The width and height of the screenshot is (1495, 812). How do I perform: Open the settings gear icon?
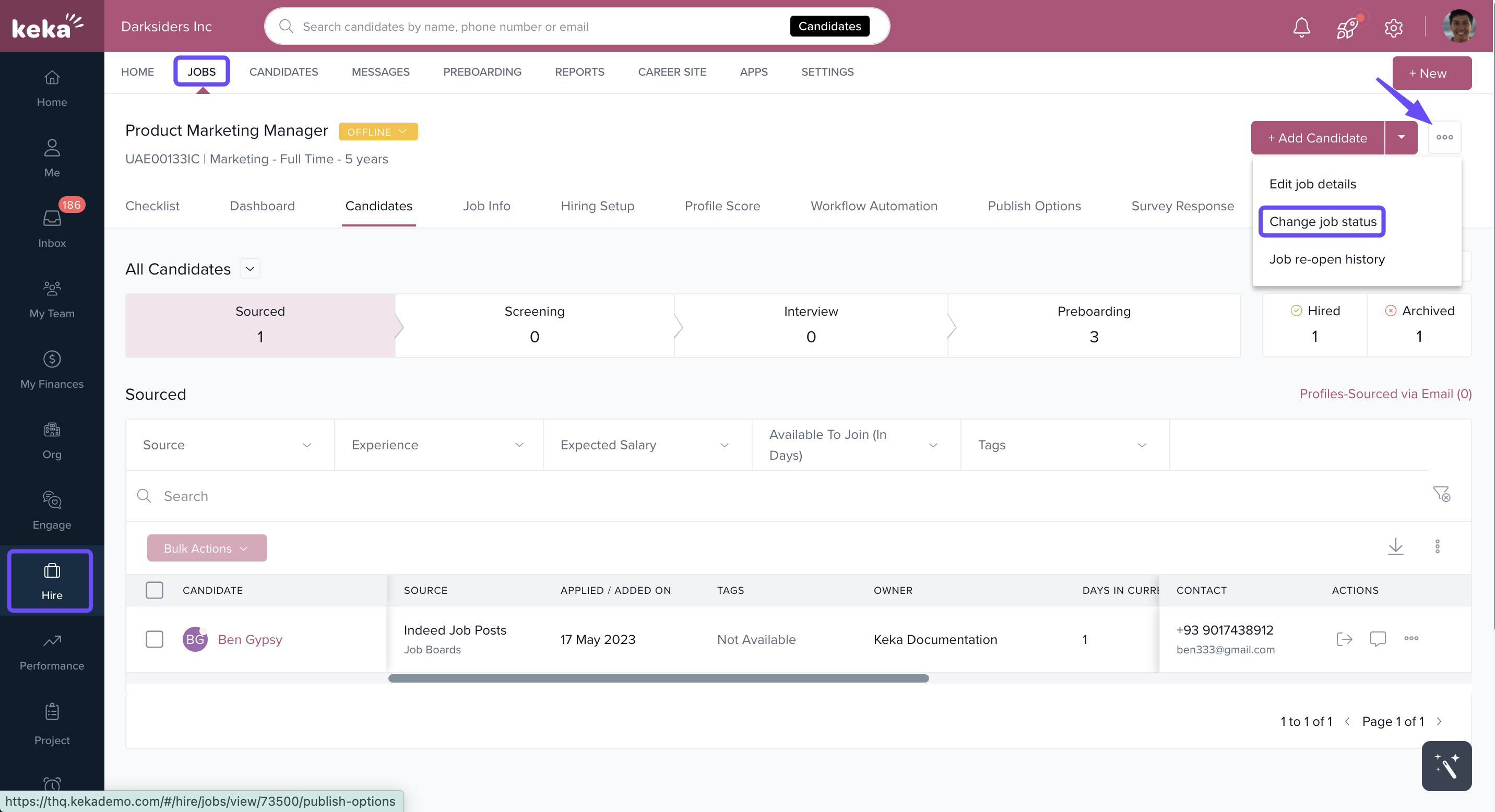coord(1393,27)
